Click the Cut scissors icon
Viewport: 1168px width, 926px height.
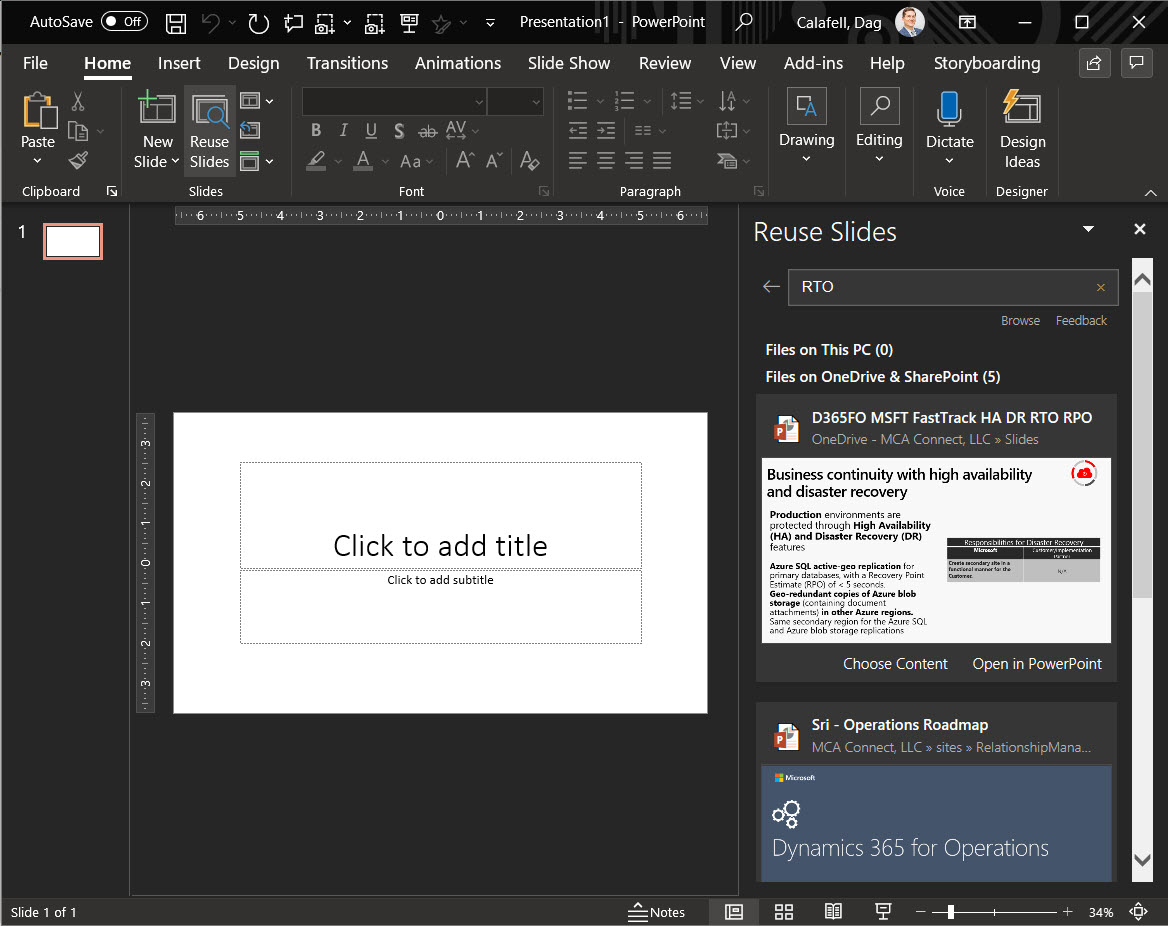(77, 102)
